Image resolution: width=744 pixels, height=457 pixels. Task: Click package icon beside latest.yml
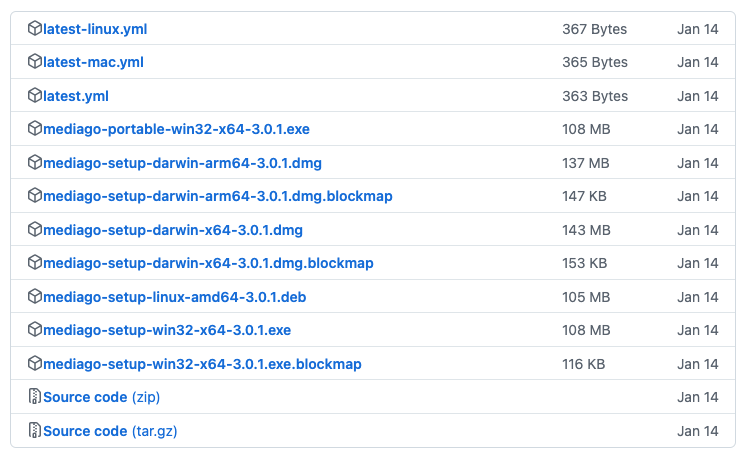pyautogui.click(x=35, y=95)
